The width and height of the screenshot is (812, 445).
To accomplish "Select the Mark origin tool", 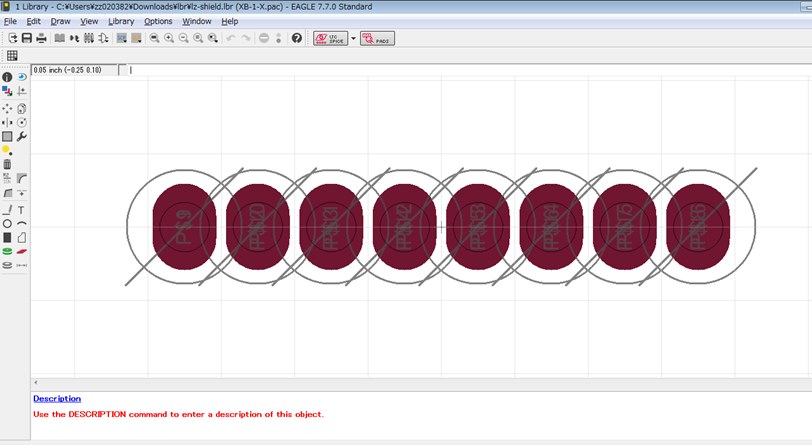I will [22, 91].
